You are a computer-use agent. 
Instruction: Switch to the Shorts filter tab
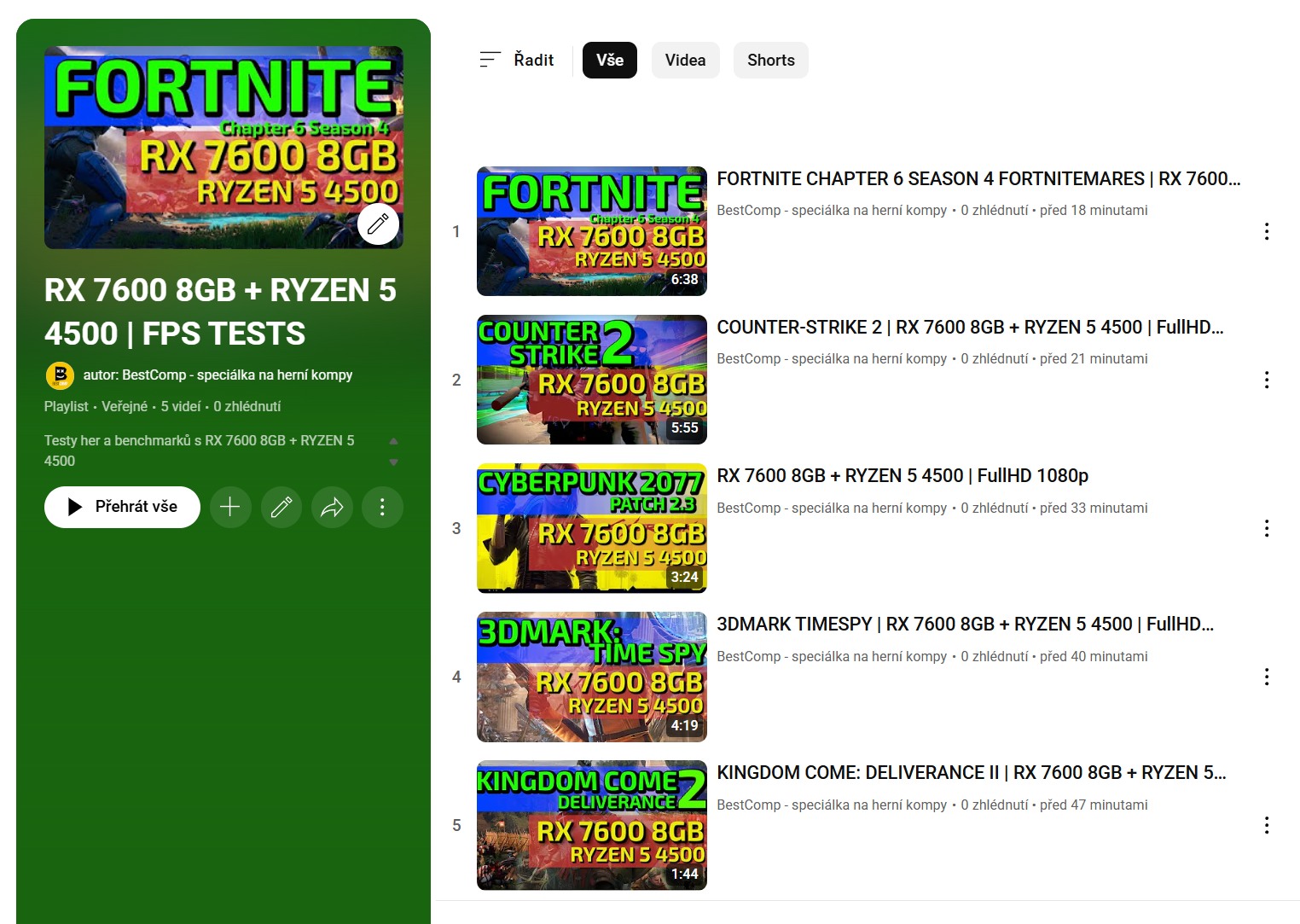point(771,61)
